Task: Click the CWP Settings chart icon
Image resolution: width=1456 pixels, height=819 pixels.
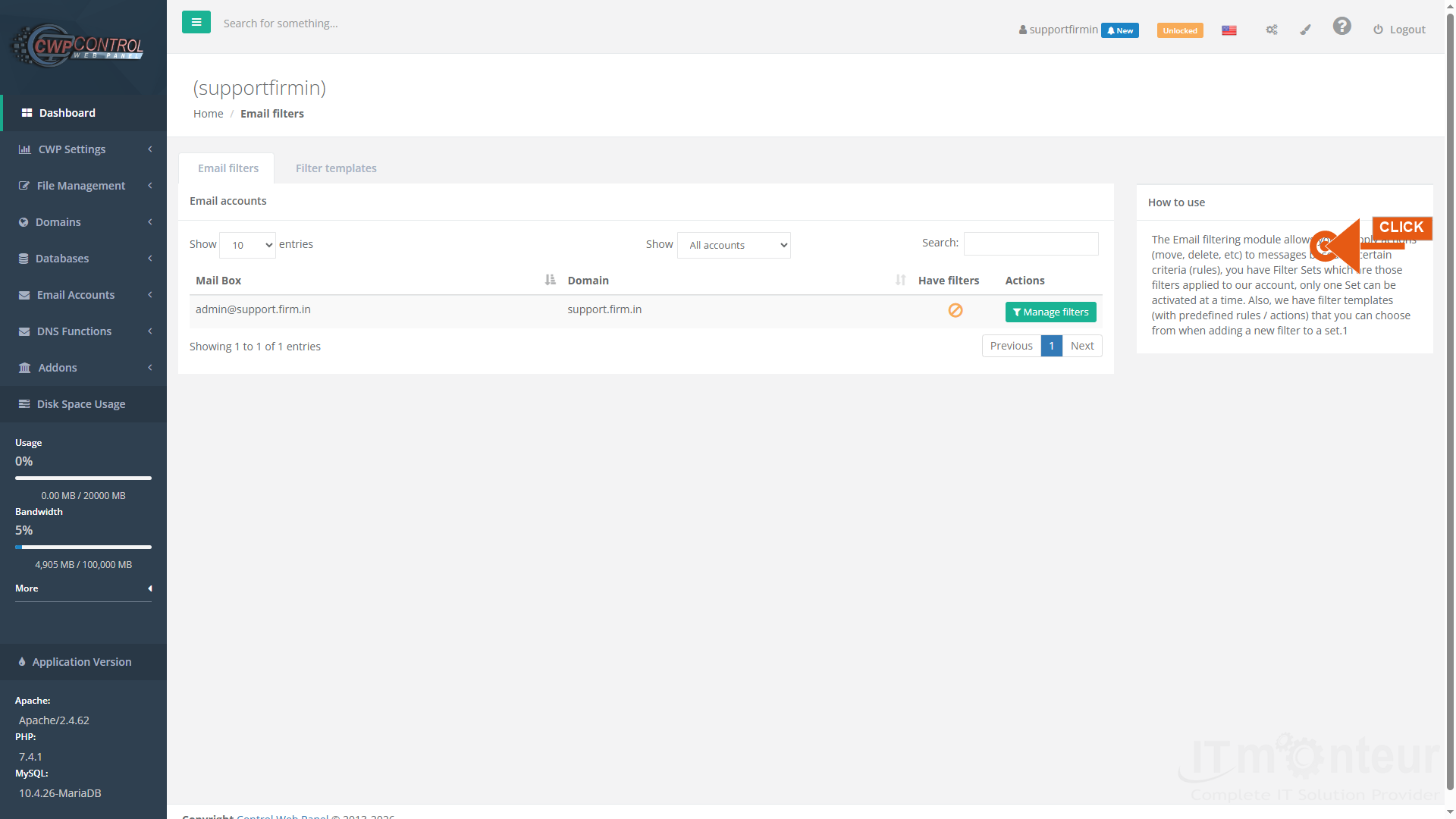Action: pyautogui.click(x=24, y=149)
